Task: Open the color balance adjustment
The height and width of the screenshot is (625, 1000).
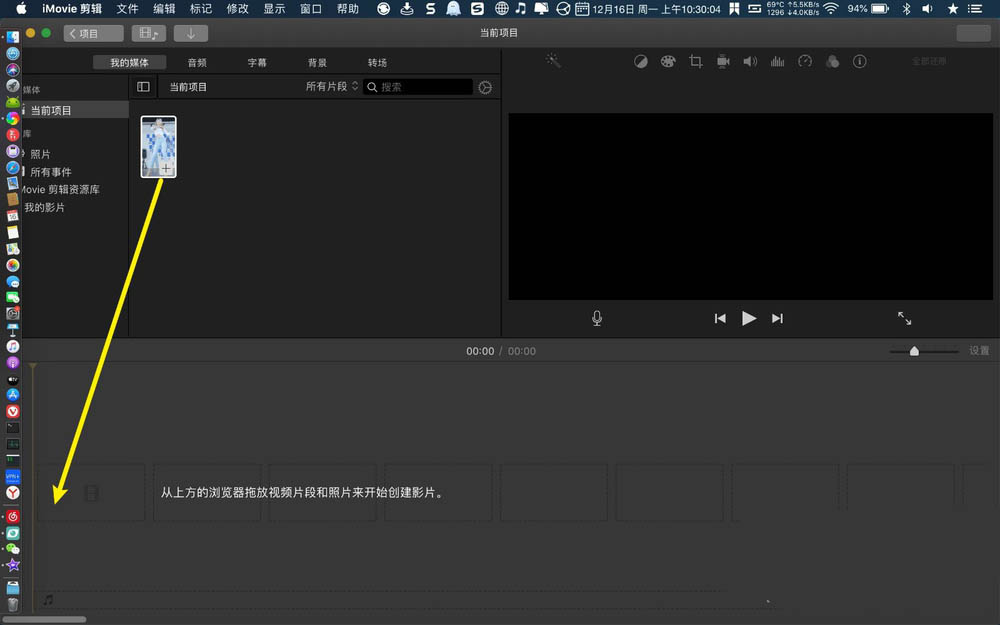Action: (640, 61)
